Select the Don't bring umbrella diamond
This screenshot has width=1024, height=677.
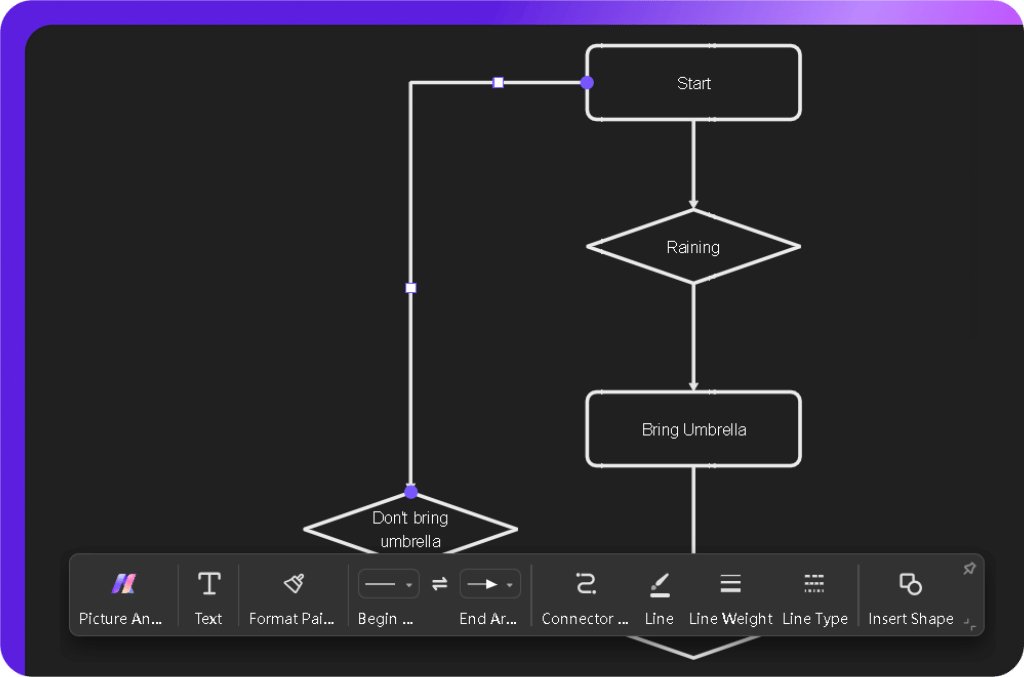tap(410, 530)
